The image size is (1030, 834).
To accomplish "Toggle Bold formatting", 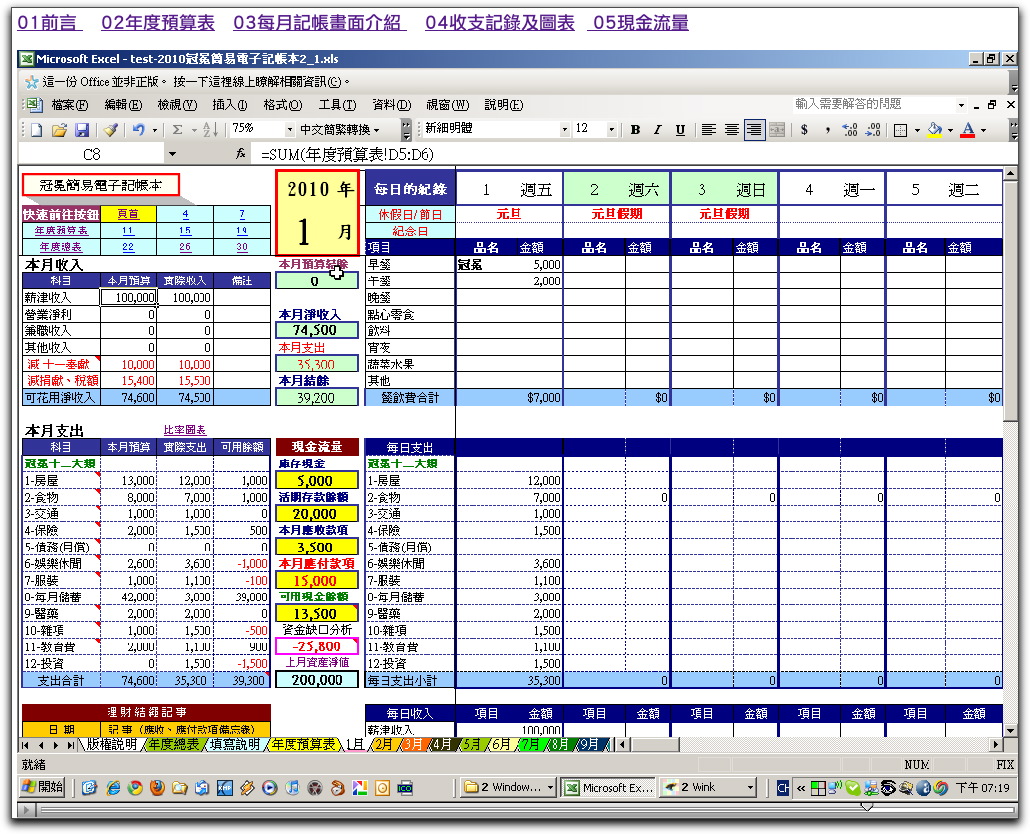I will [x=635, y=130].
